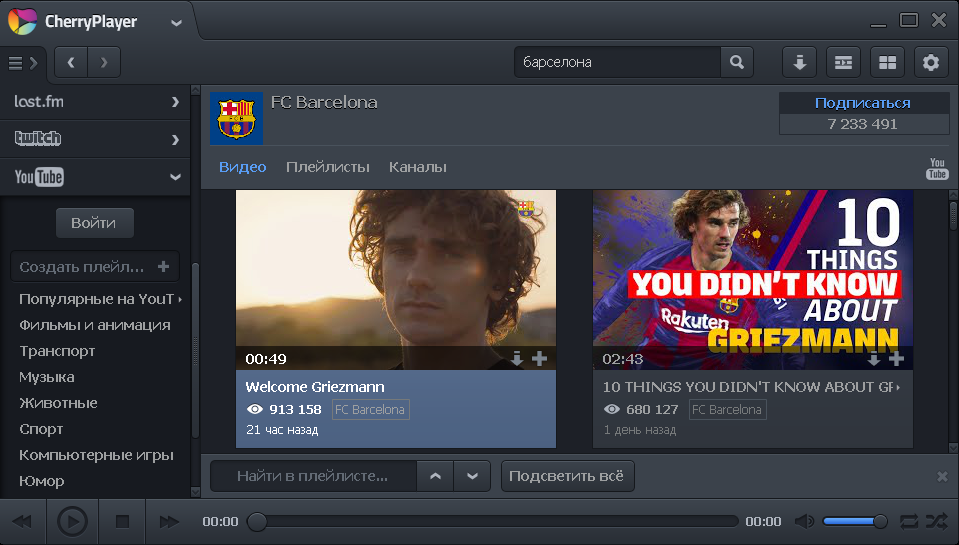The width and height of the screenshot is (959, 545).
Task: Mute audio with the speaker icon
Action: (x=804, y=521)
